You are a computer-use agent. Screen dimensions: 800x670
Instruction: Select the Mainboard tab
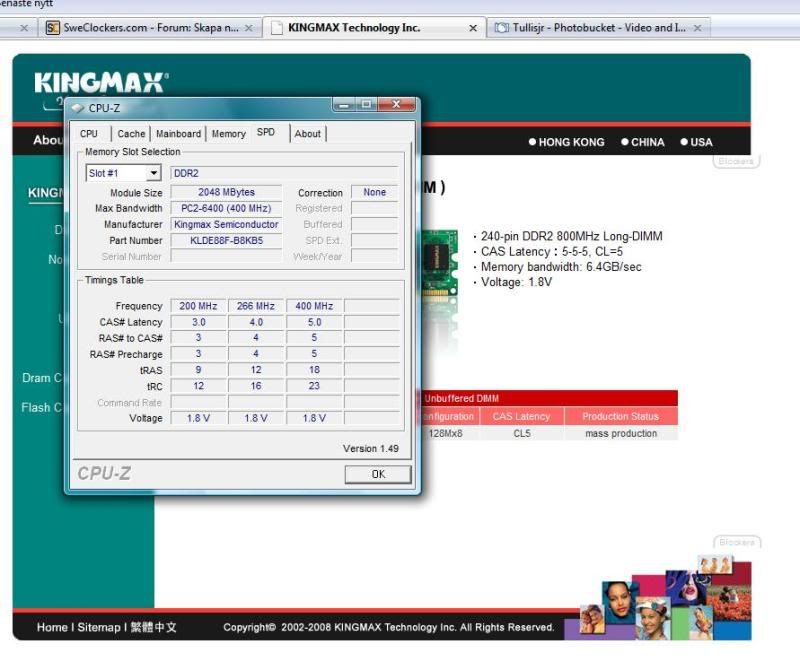[x=178, y=134]
